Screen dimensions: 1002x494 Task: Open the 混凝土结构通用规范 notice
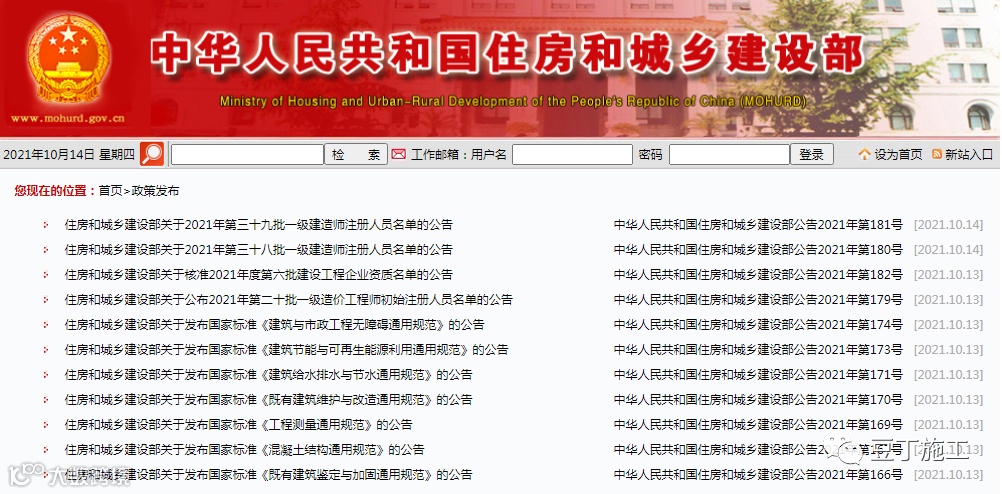coord(244,449)
